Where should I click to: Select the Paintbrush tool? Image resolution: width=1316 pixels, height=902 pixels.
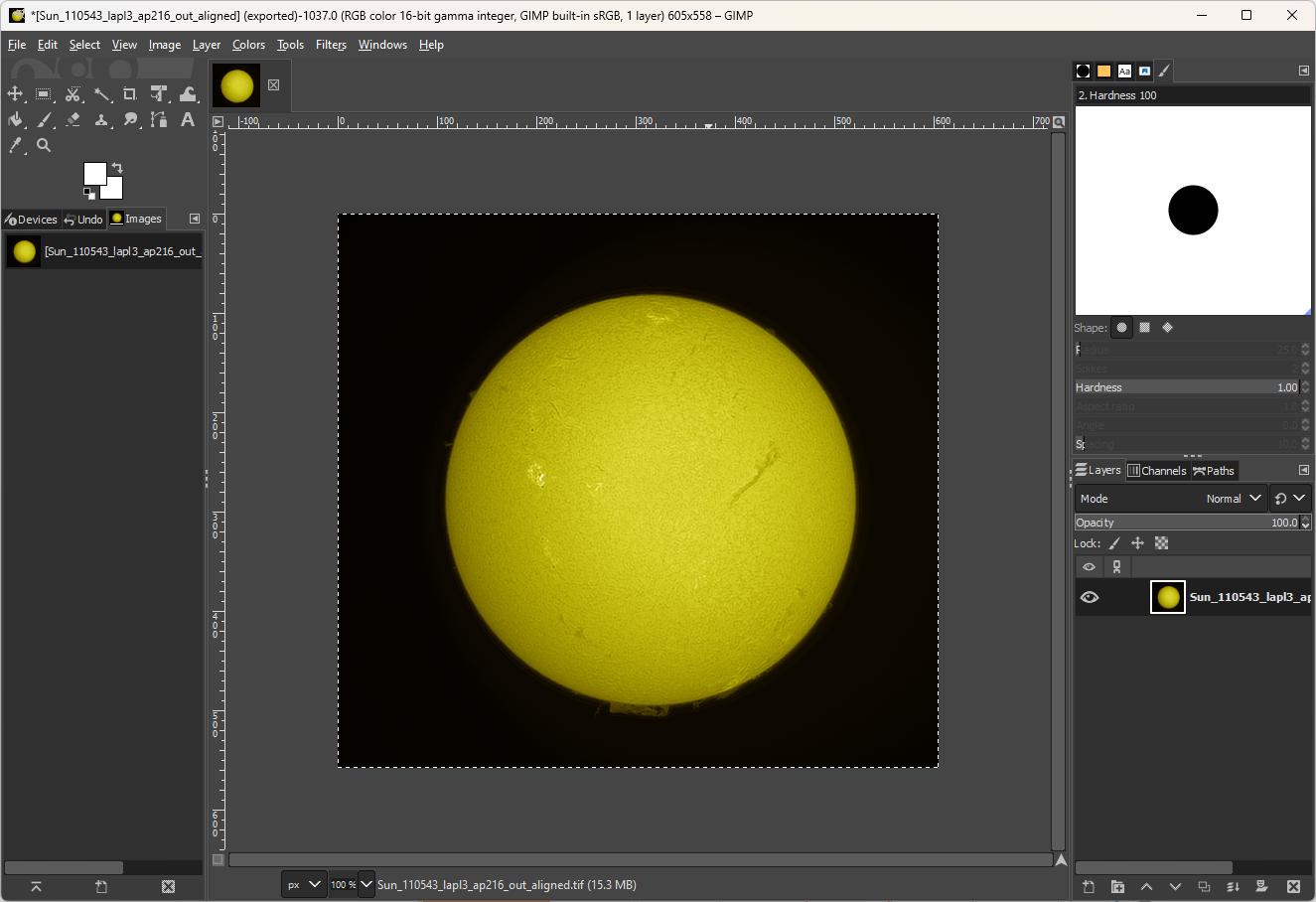[44, 119]
